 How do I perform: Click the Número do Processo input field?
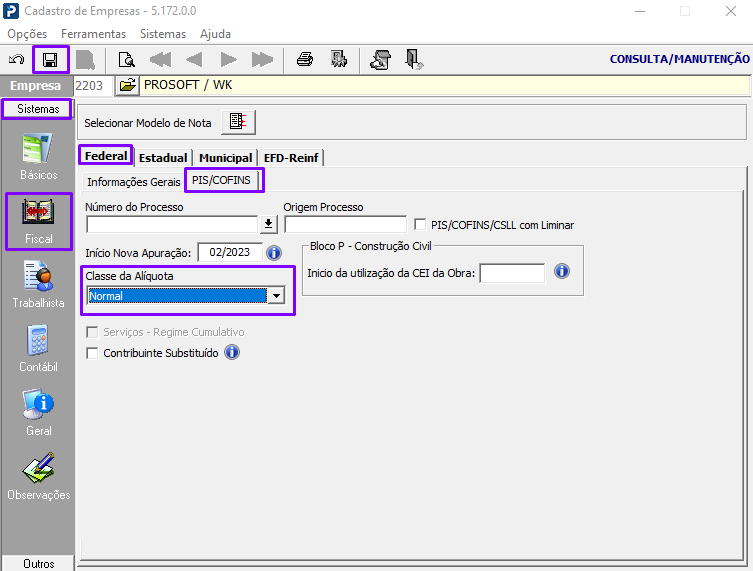pyautogui.click(x=172, y=224)
